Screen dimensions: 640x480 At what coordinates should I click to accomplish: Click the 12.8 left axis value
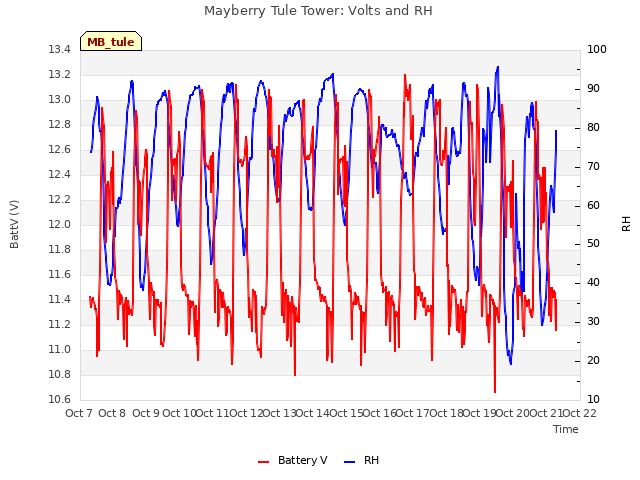[60, 124]
